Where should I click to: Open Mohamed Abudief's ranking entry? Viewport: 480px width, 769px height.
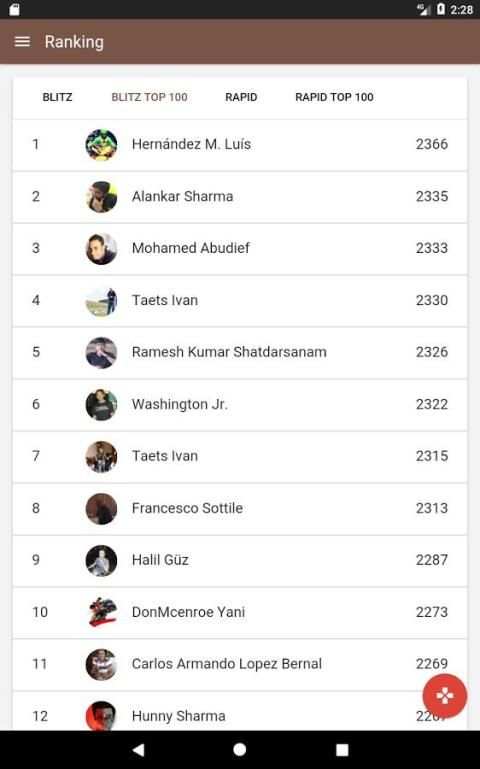click(240, 249)
